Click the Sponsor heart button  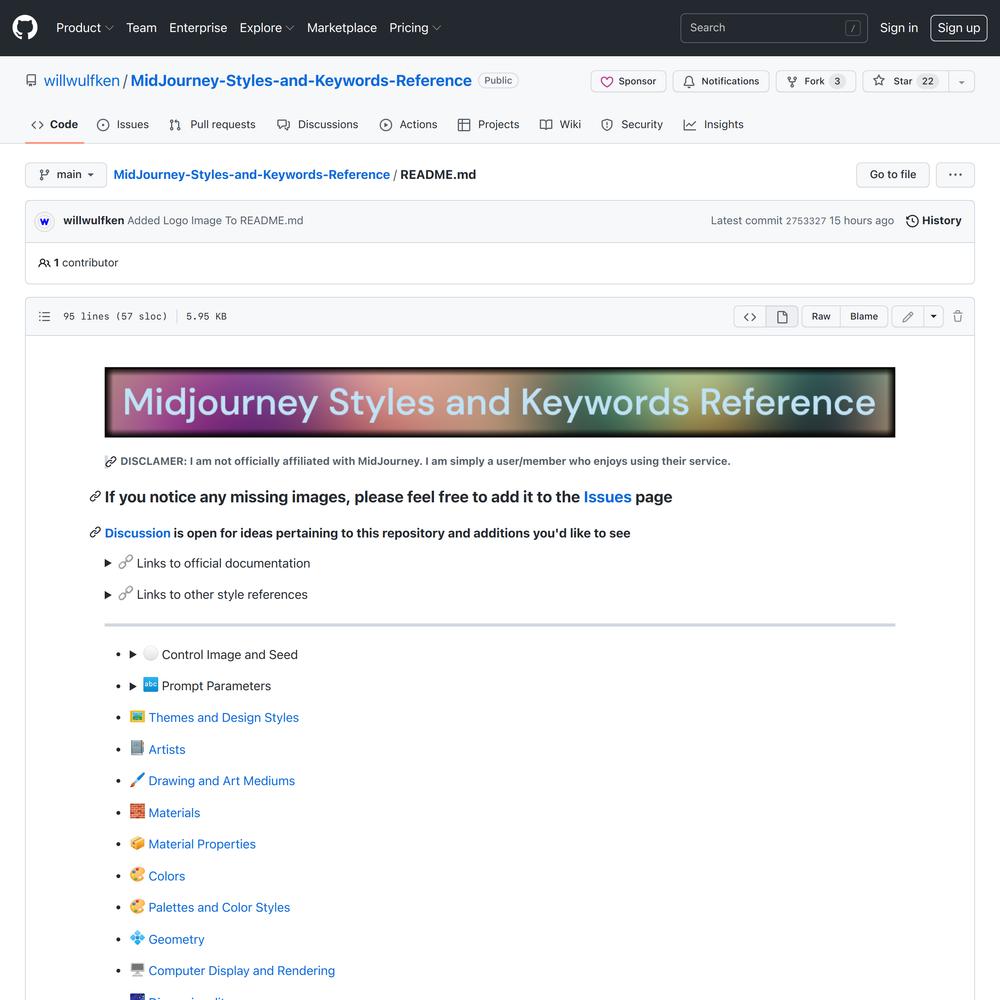pos(628,82)
